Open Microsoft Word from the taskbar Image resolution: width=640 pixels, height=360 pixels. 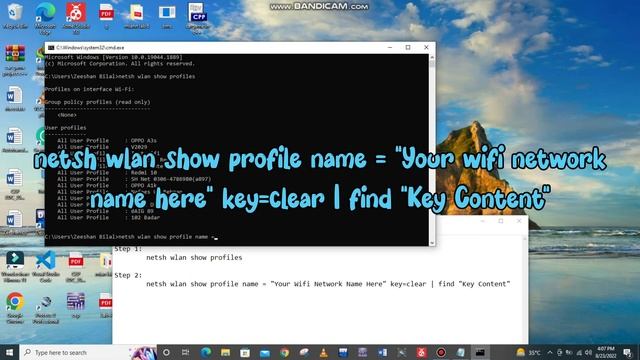(x=382, y=352)
